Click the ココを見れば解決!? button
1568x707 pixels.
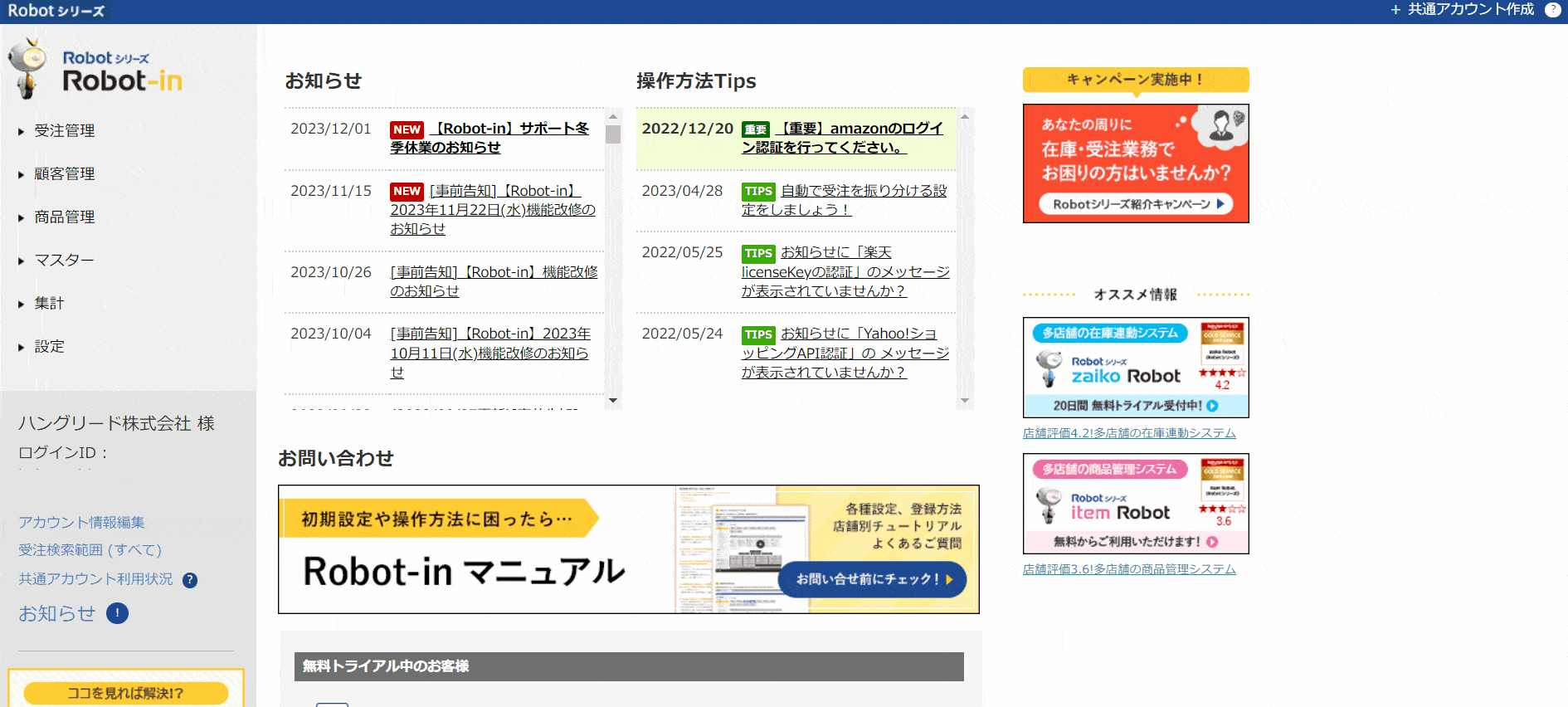(125, 693)
